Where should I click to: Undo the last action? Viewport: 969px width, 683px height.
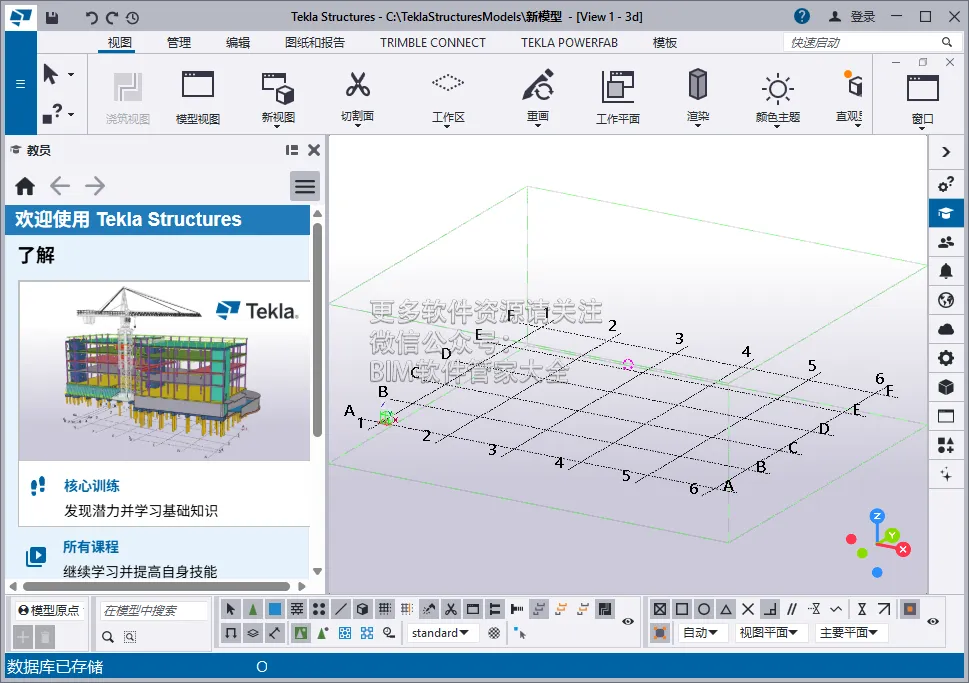[x=91, y=17]
